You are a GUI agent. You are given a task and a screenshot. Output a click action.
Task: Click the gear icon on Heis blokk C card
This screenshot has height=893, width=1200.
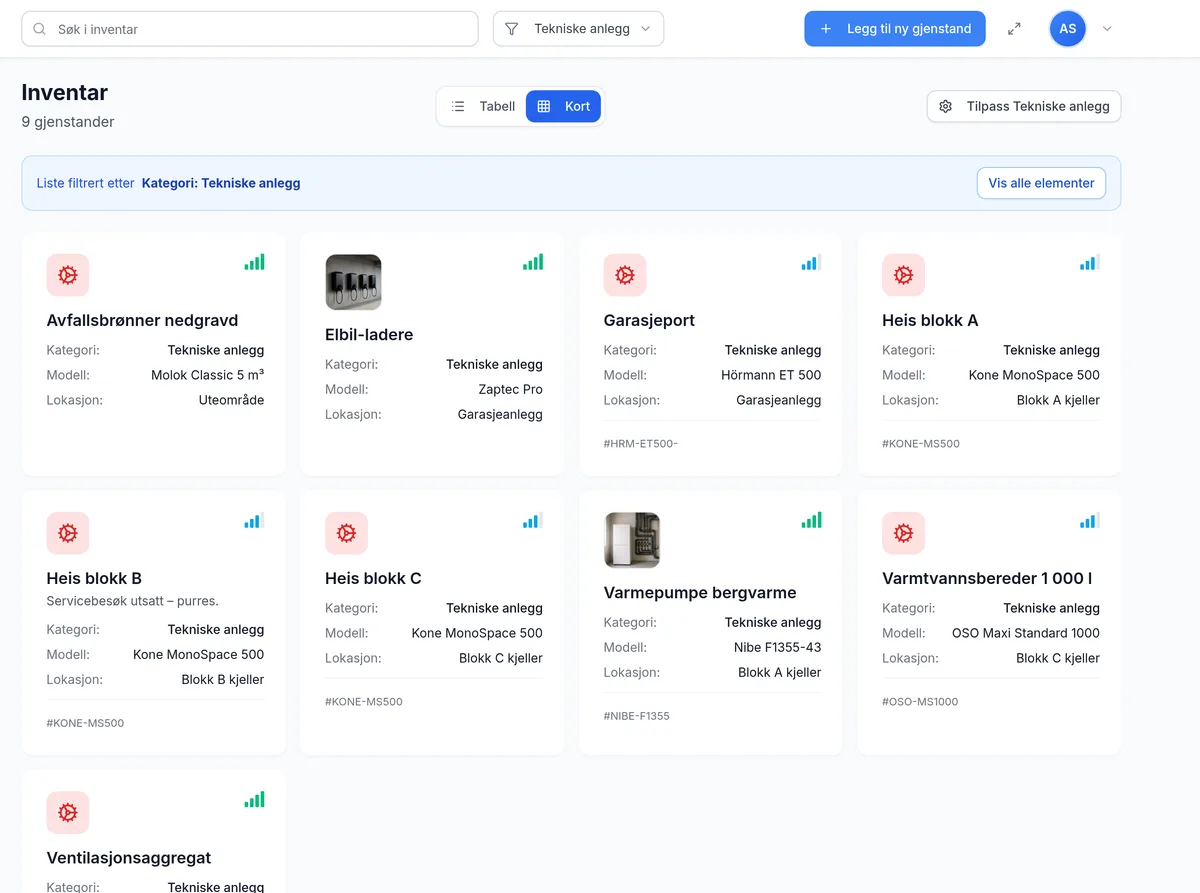tap(346, 533)
